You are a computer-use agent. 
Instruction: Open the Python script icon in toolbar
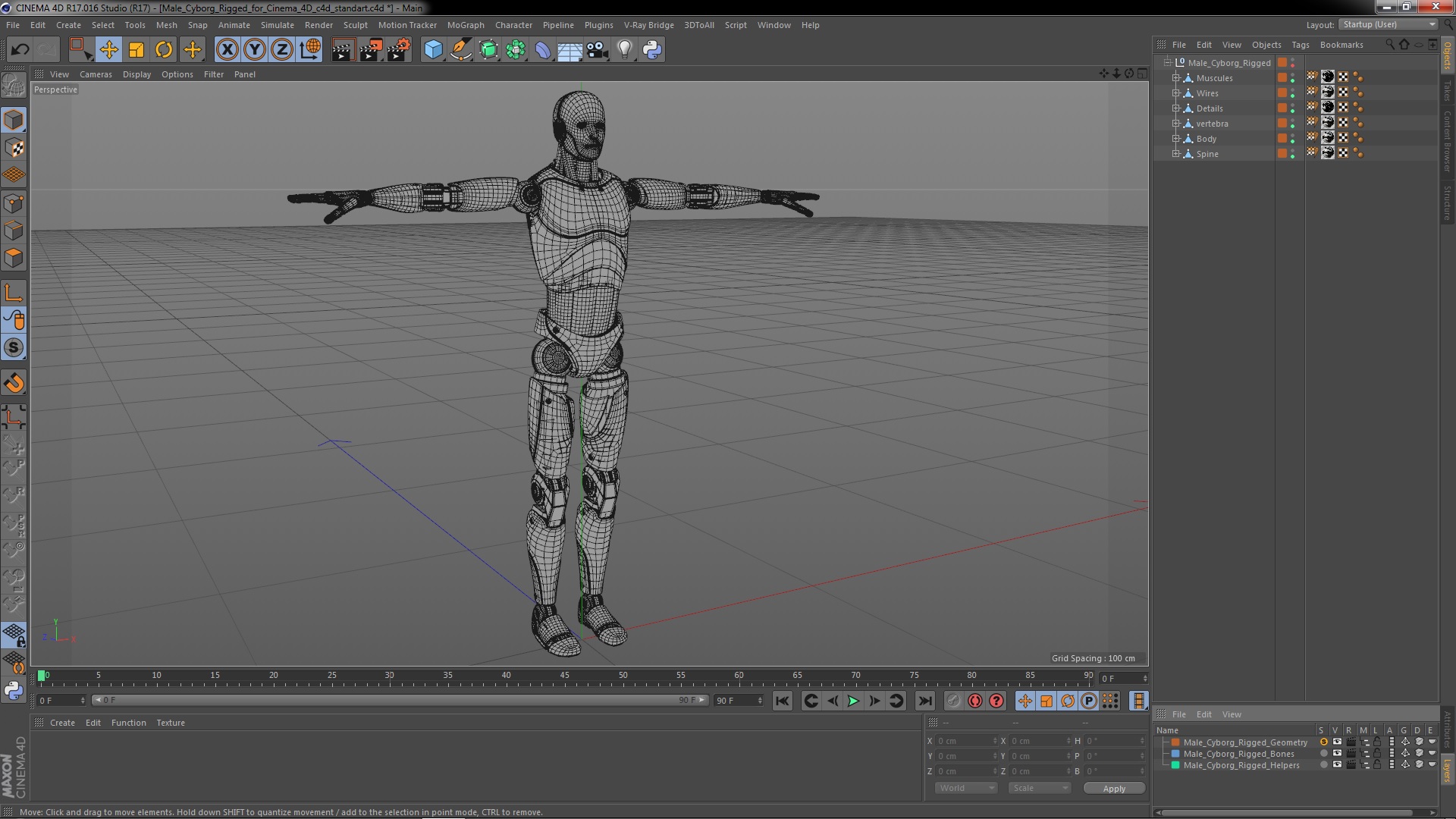click(652, 50)
